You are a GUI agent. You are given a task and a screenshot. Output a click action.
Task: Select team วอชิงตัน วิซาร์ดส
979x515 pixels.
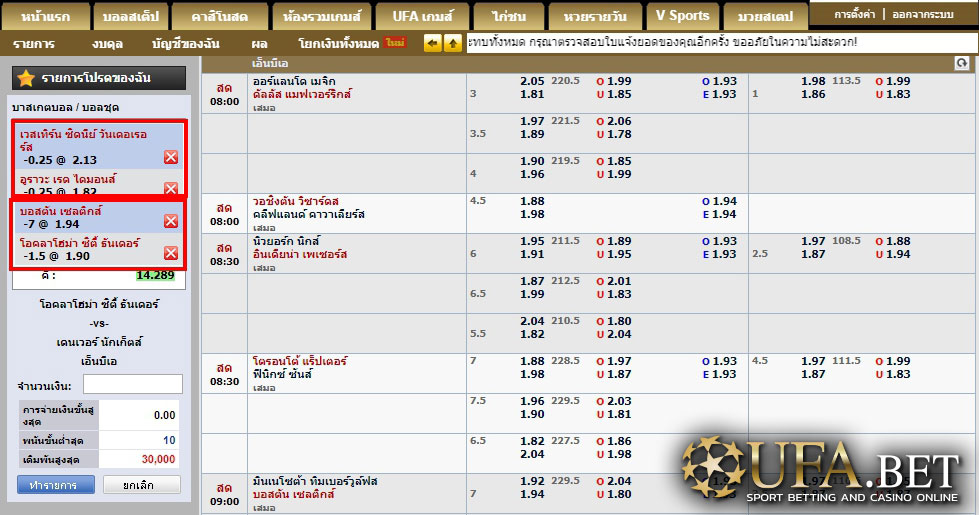point(296,201)
